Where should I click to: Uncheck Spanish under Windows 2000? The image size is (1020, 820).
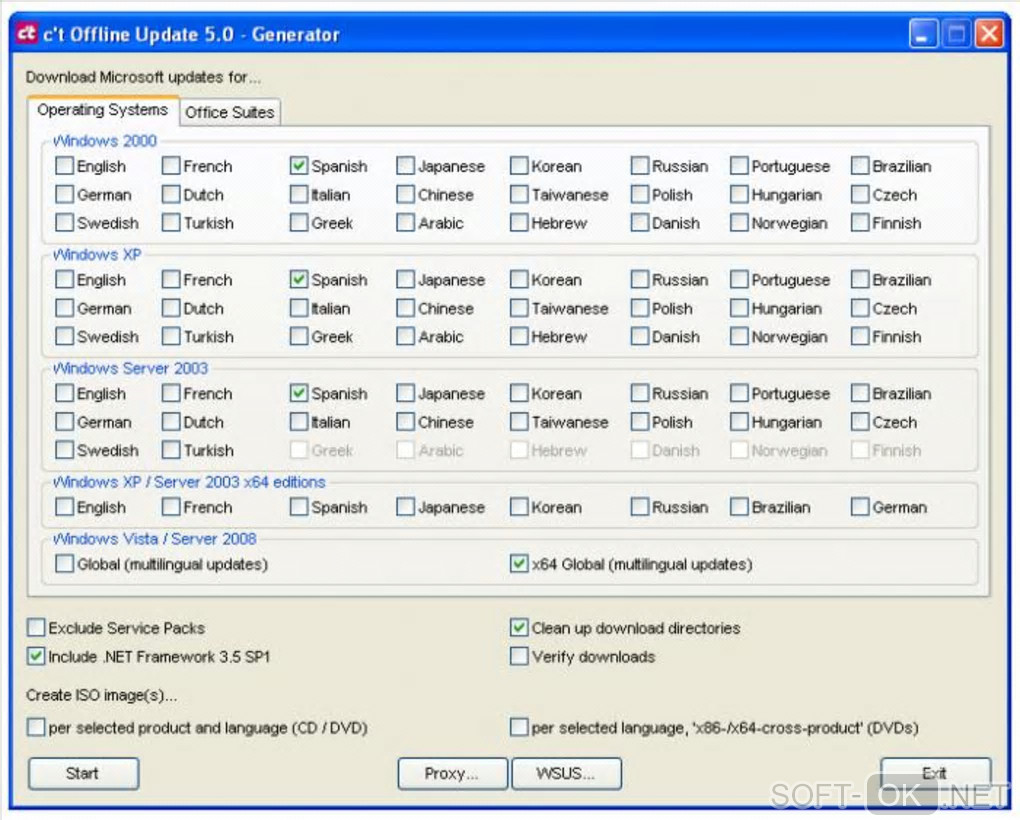(299, 166)
